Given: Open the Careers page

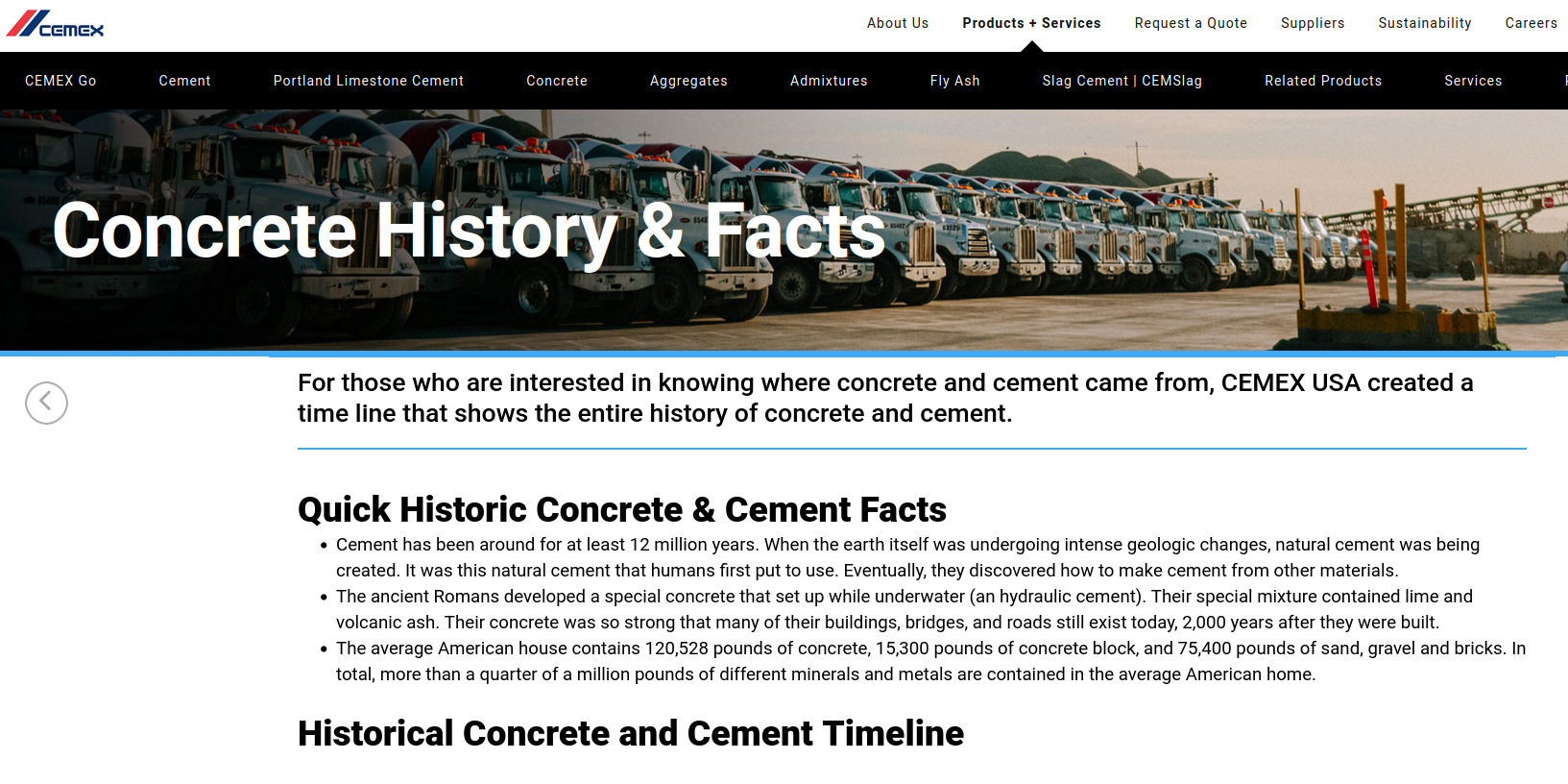Looking at the screenshot, I should click(1531, 23).
